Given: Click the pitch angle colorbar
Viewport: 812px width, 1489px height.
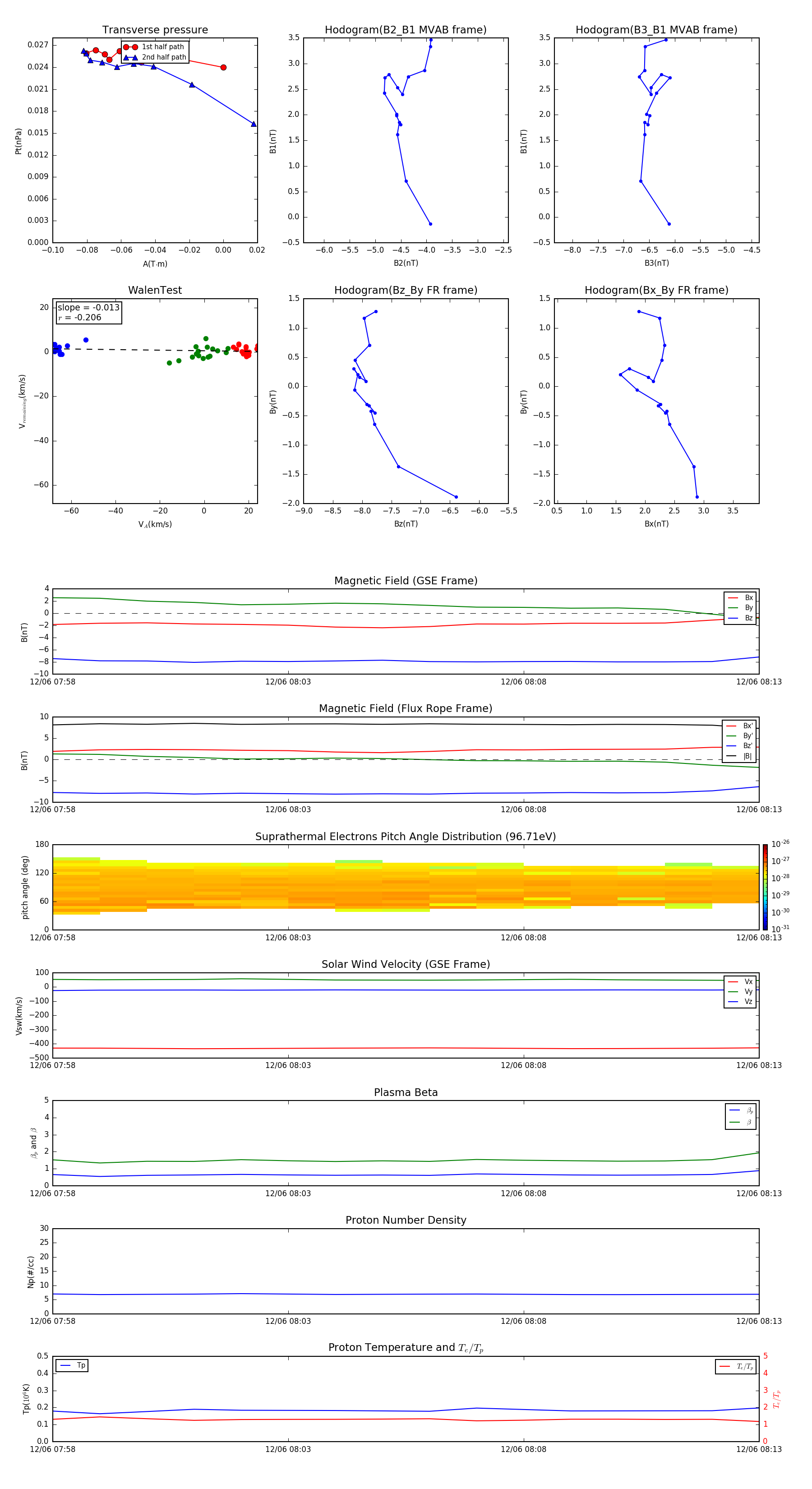Looking at the screenshot, I should coord(765,887).
